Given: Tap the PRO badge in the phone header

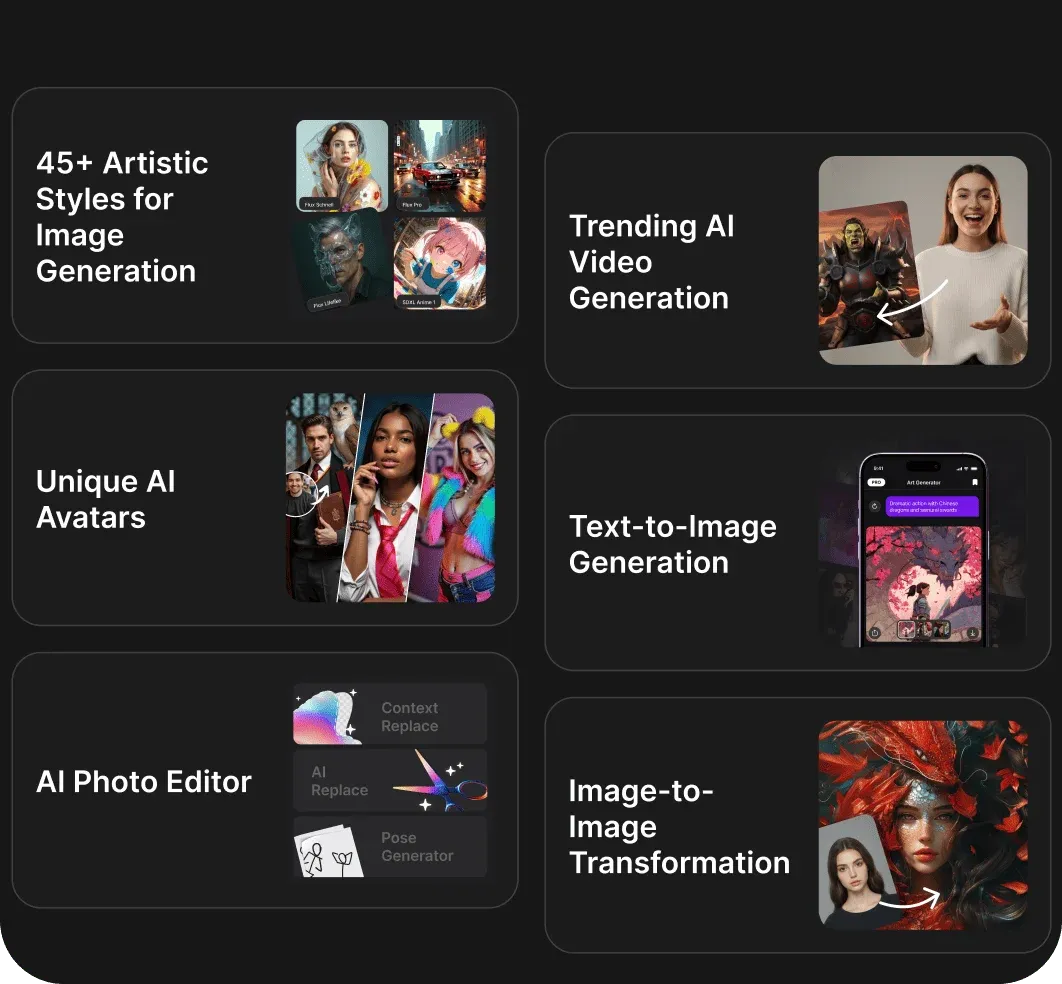Looking at the screenshot, I should pyautogui.click(x=875, y=482).
